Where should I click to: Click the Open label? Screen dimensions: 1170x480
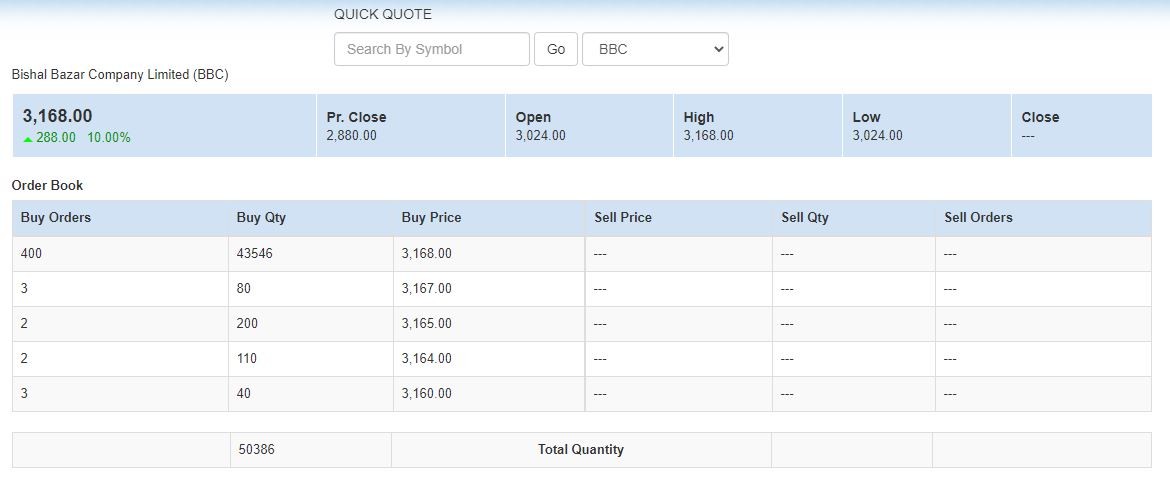click(x=534, y=117)
